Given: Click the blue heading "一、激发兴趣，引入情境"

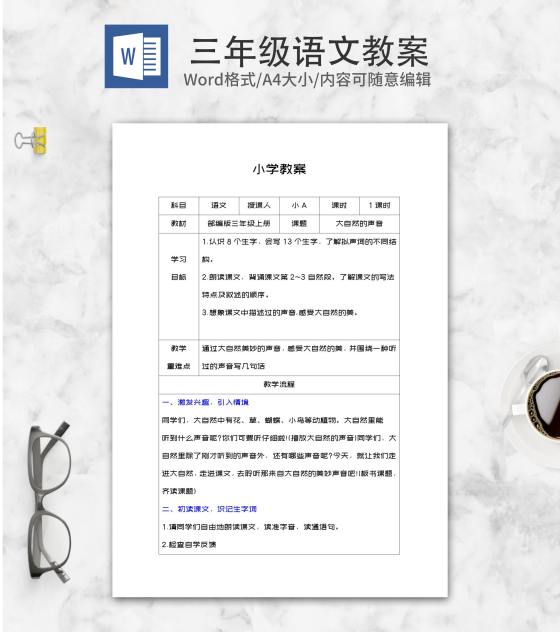Looking at the screenshot, I should [x=205, y=402].
